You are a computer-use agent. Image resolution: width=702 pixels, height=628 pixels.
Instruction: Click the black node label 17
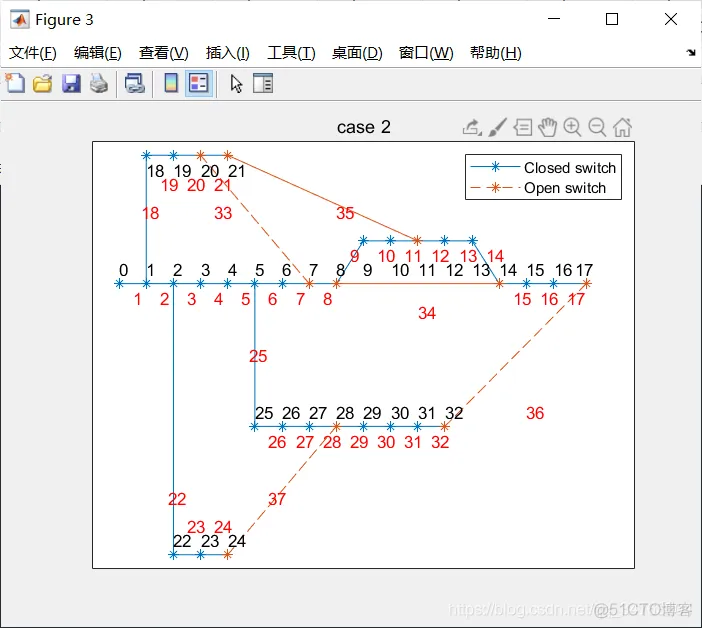[584, 270]
